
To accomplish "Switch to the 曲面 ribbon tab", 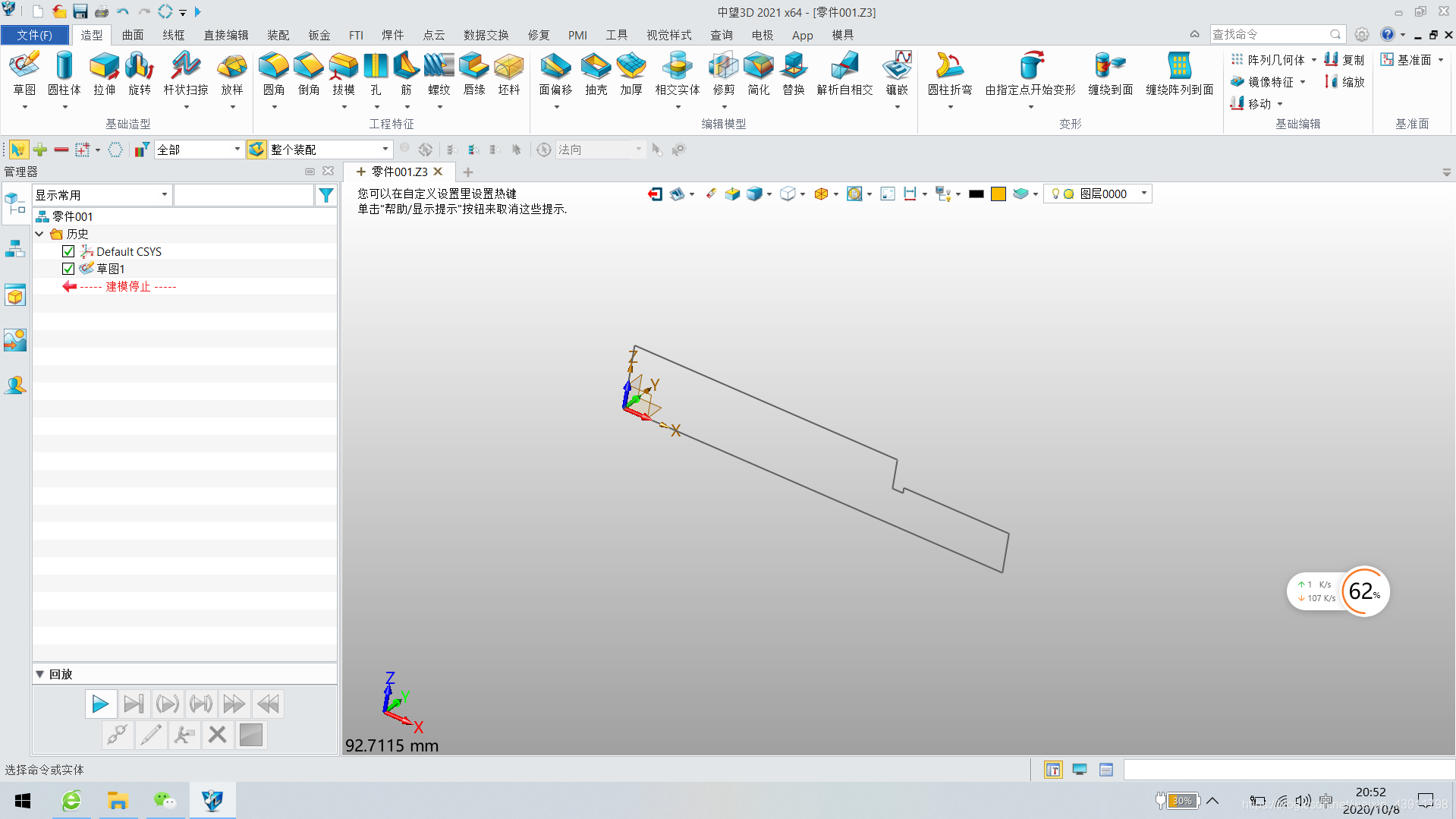I will 133,35.
